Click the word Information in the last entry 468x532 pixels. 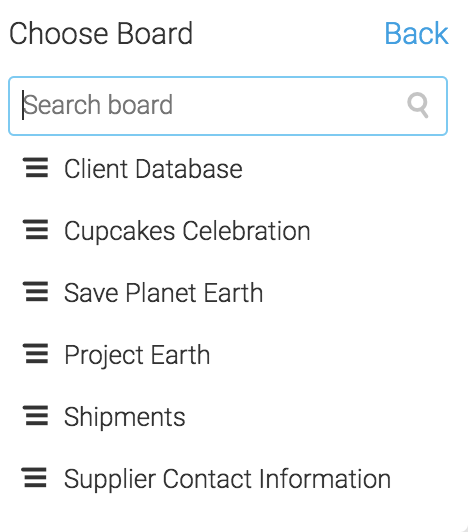(325, 479)
